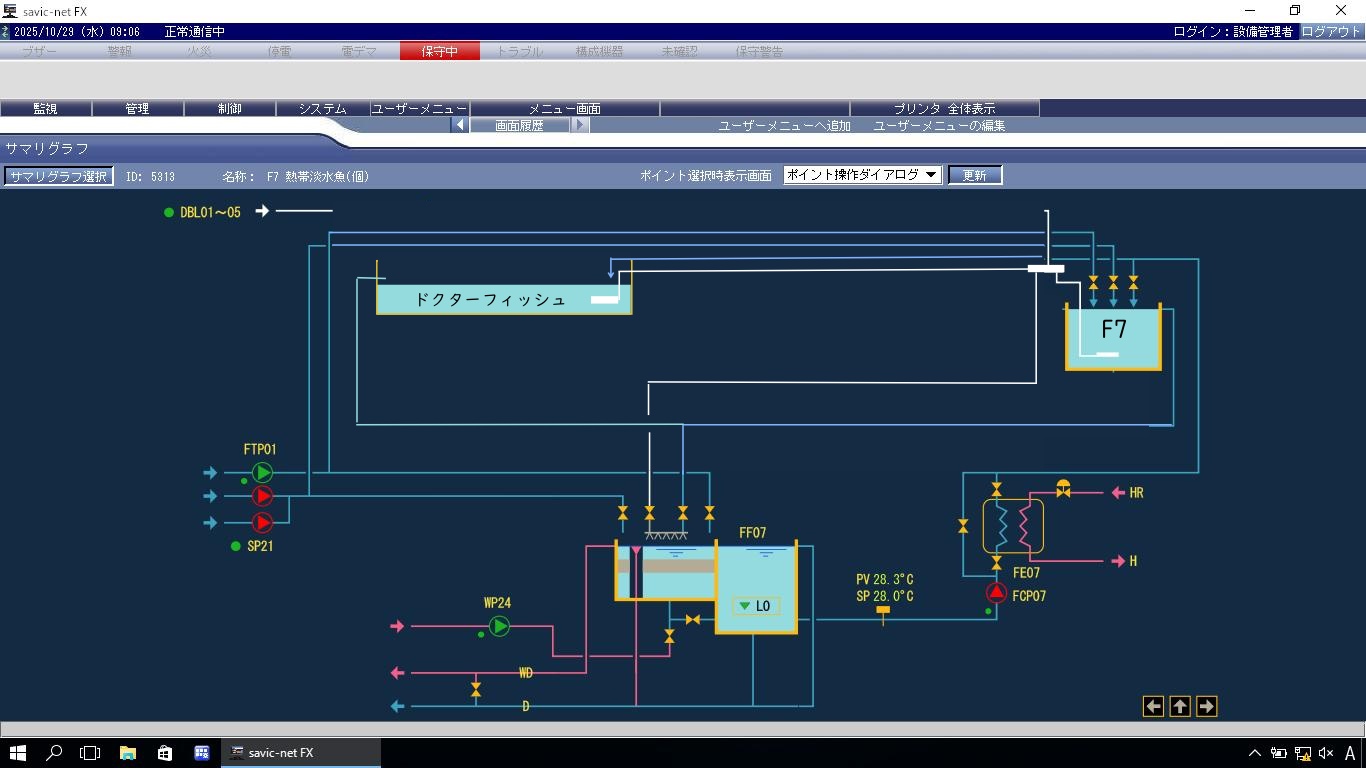Open File Explorer from the taskbar
Image resolution: width=1366 pixels, height=768 pixels.
point(128,753)
